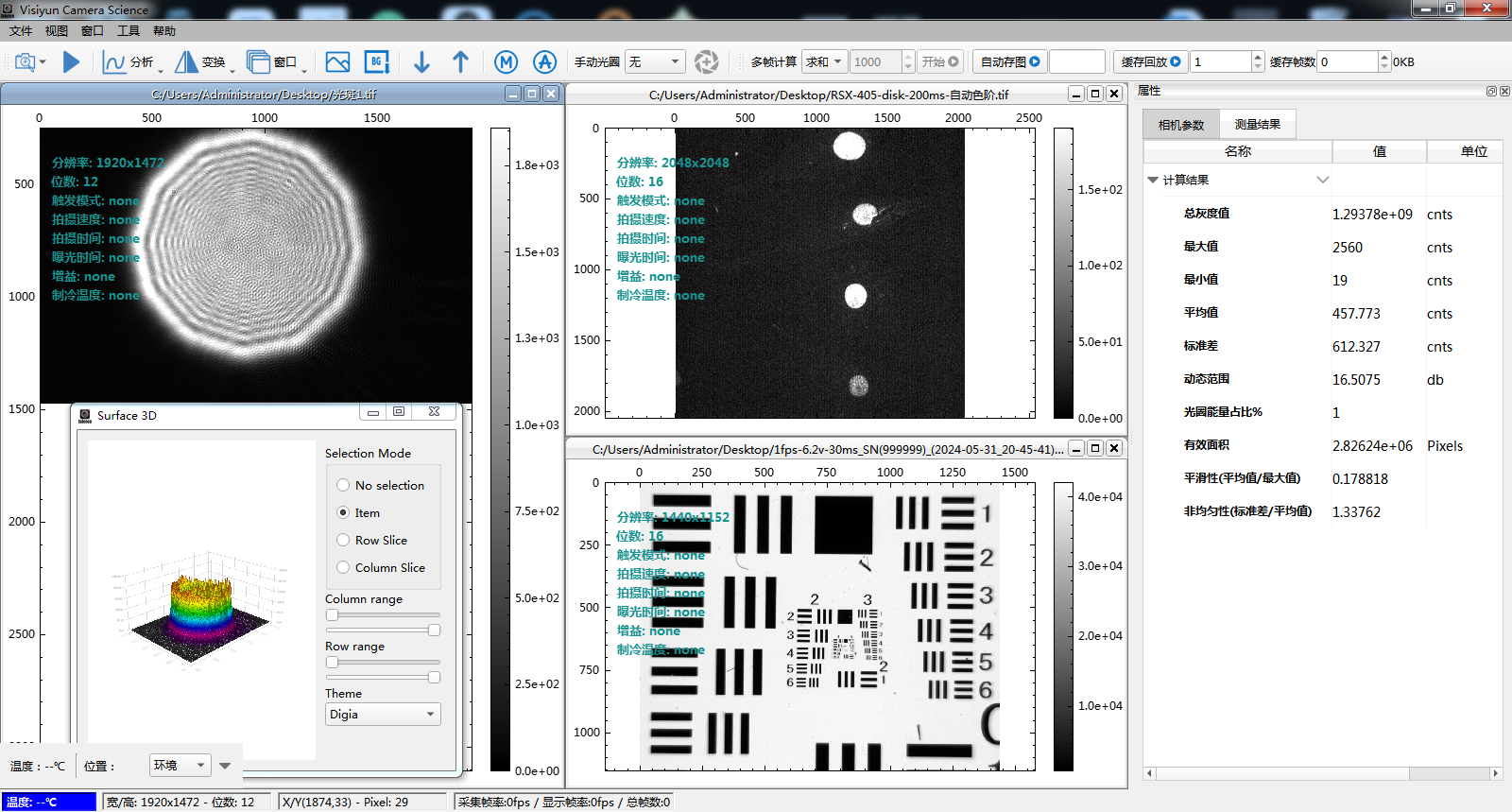Screen dimensions: 1512x812
Task: Click the lower Column range slider handle
Action: click(434, 630)
